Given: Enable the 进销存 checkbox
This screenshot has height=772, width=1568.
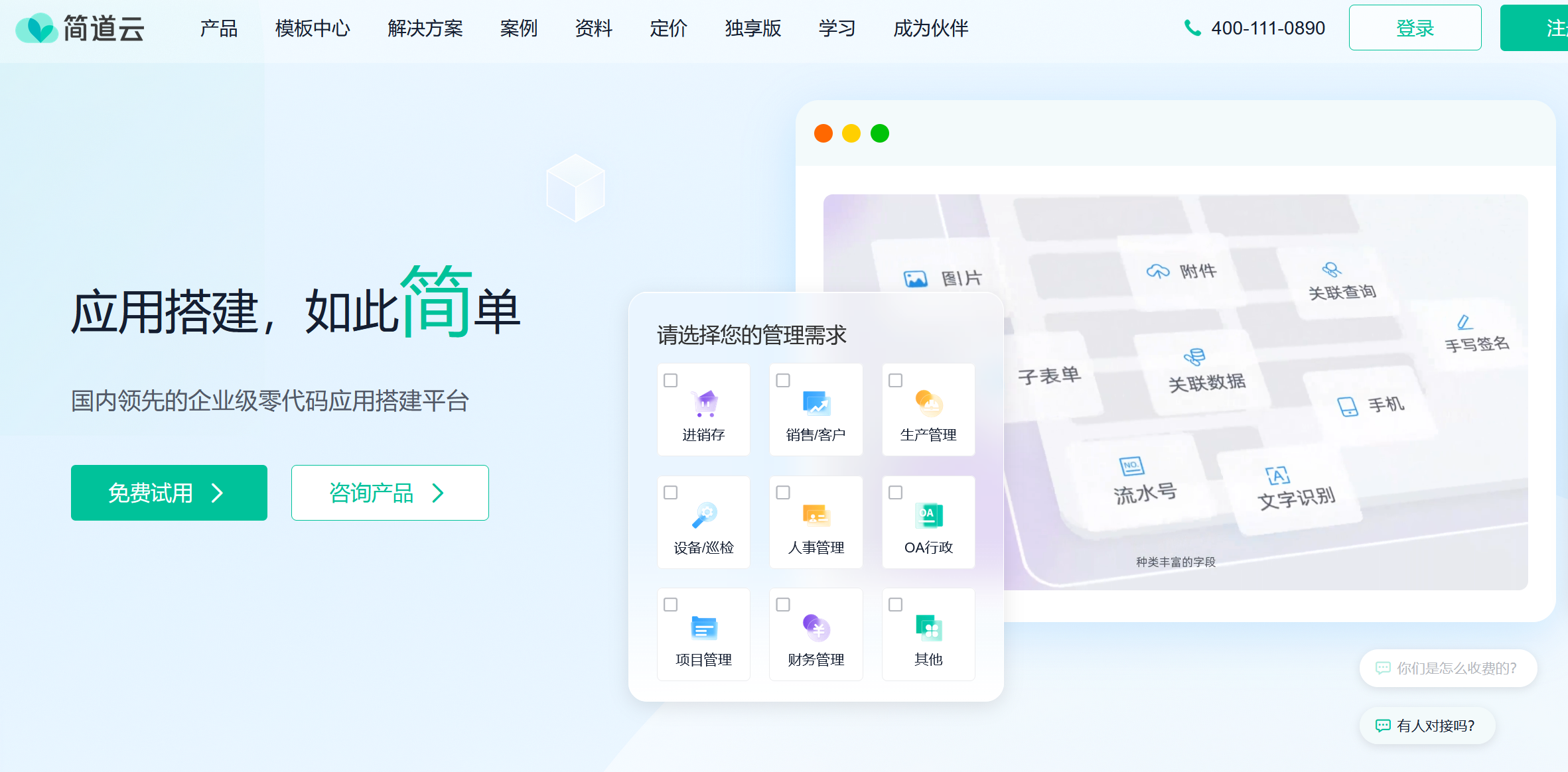Looking at the screenshot, I should pyautogui.click(x=671, y=381).
